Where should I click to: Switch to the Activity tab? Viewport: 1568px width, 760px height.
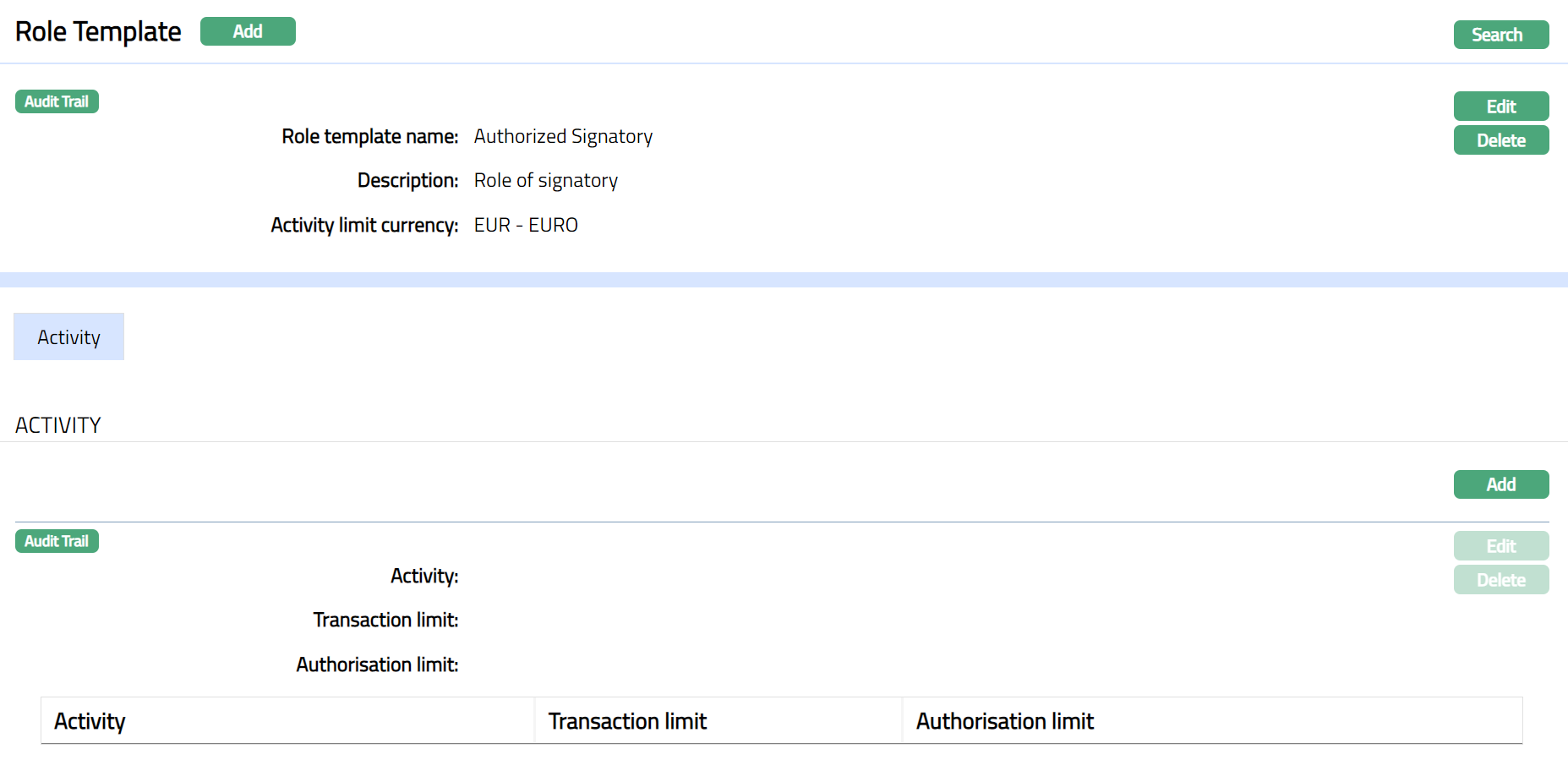pyautogui.click(x=68, y=337)
